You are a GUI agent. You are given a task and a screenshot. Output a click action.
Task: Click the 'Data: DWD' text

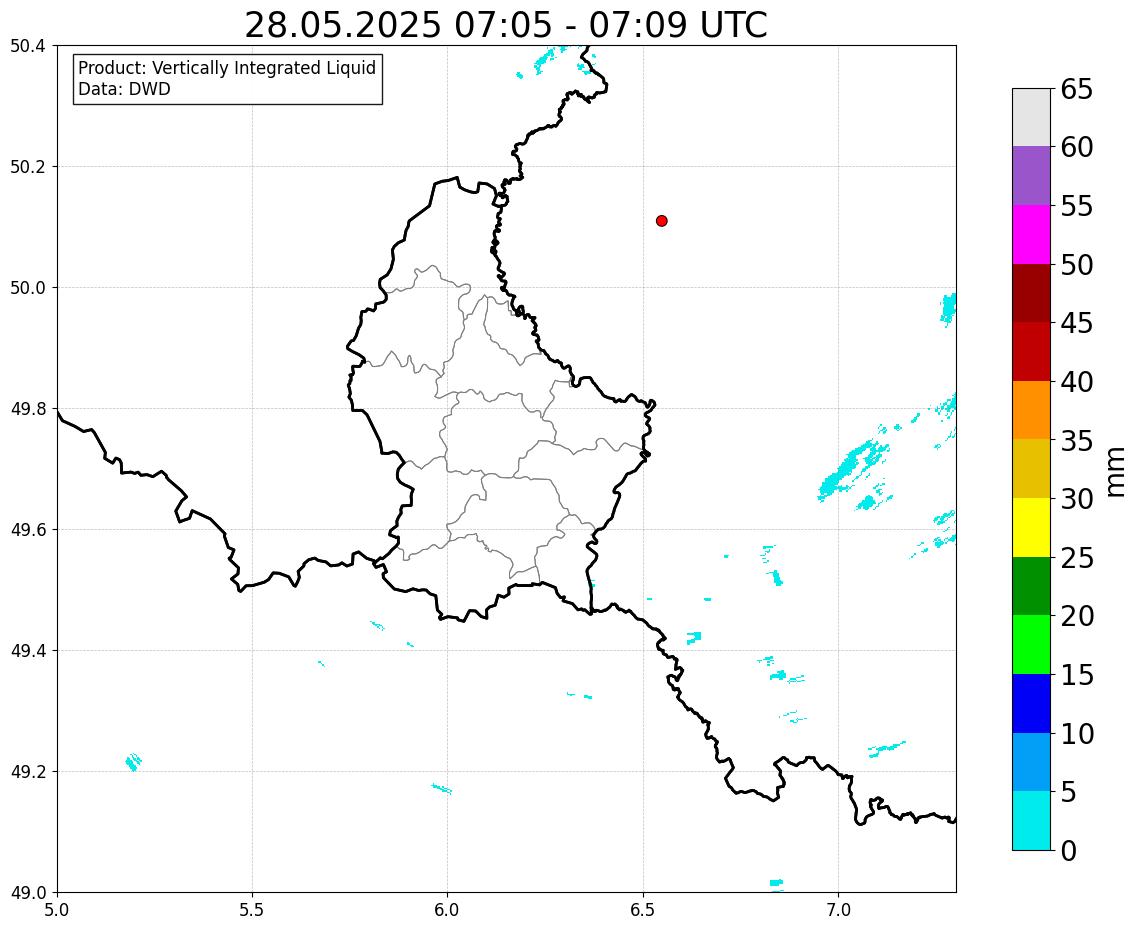[x=124, y=89]
